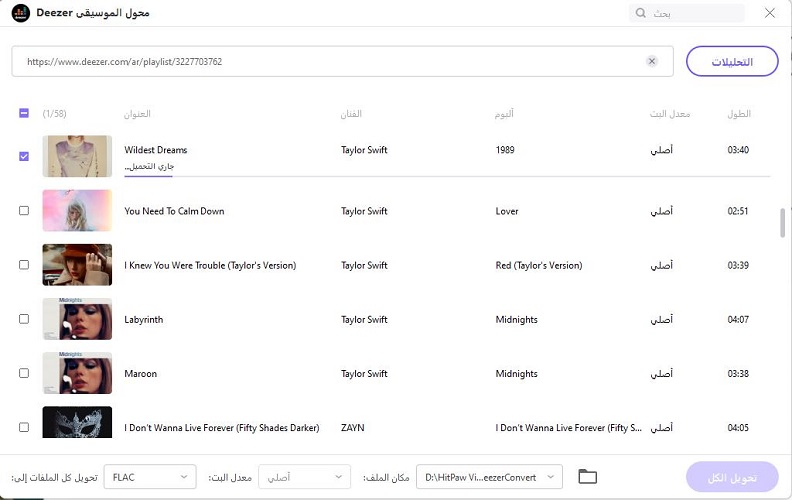Open the bottom bitrate dropdown
Screen dimensions: 792x500
point(305,477)
